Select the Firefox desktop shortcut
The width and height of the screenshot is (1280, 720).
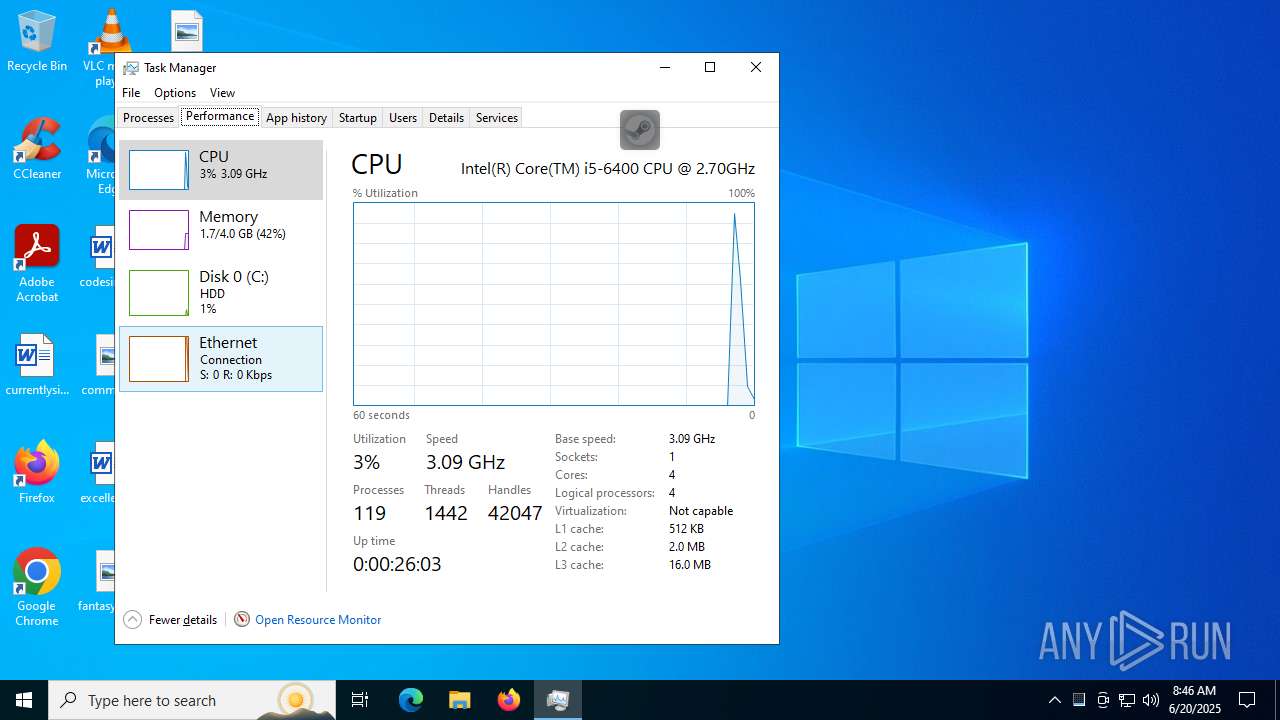coord(37,472)
